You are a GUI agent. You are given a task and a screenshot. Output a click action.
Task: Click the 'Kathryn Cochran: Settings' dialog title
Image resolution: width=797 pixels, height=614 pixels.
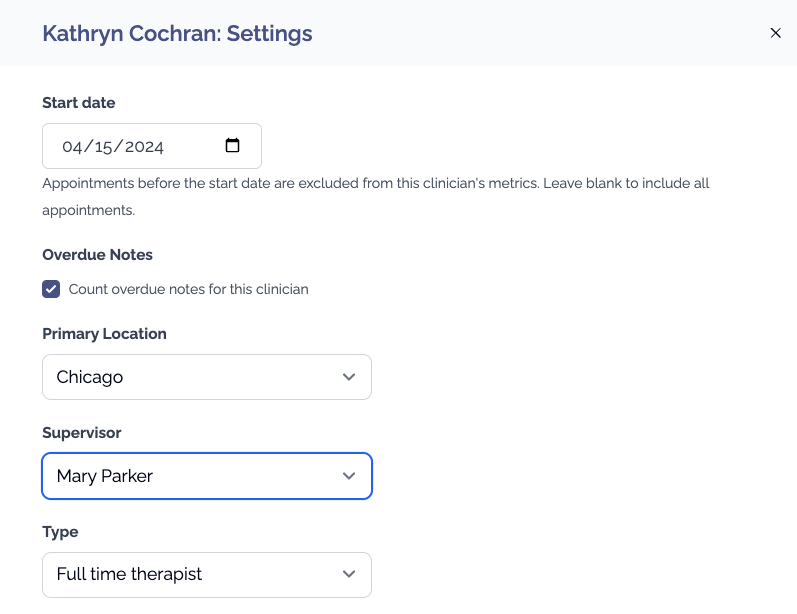(x=177, y=34)
